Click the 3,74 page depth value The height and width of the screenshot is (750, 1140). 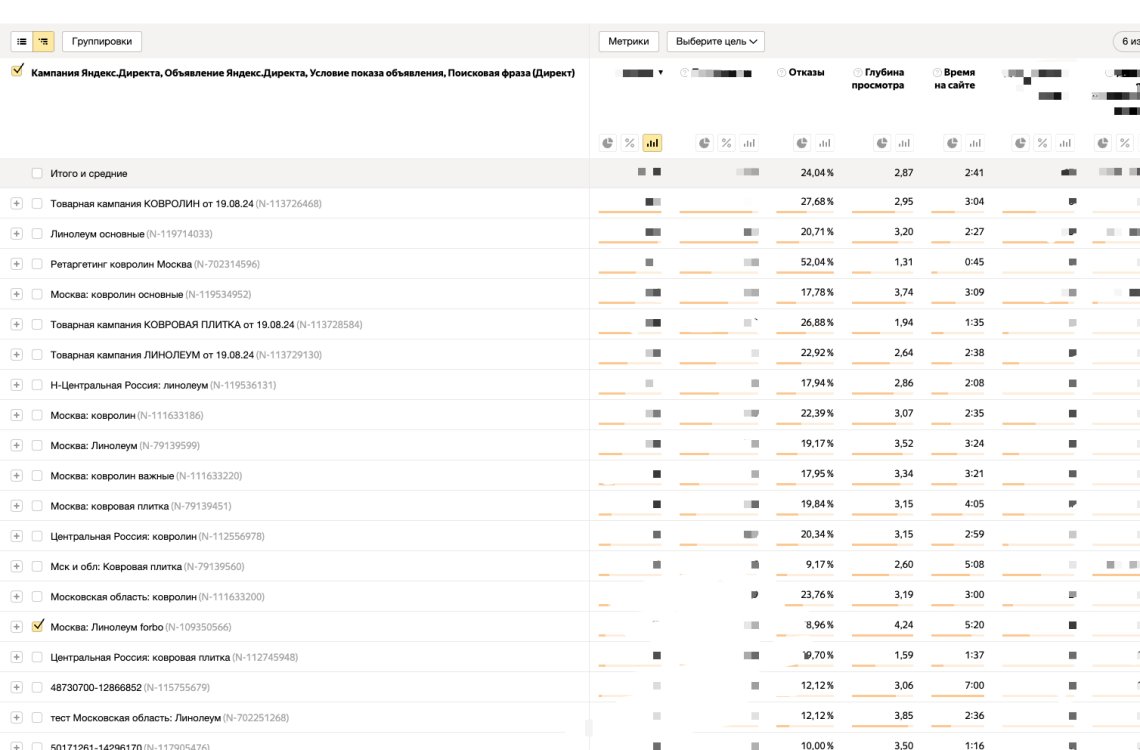click(904, 292)
